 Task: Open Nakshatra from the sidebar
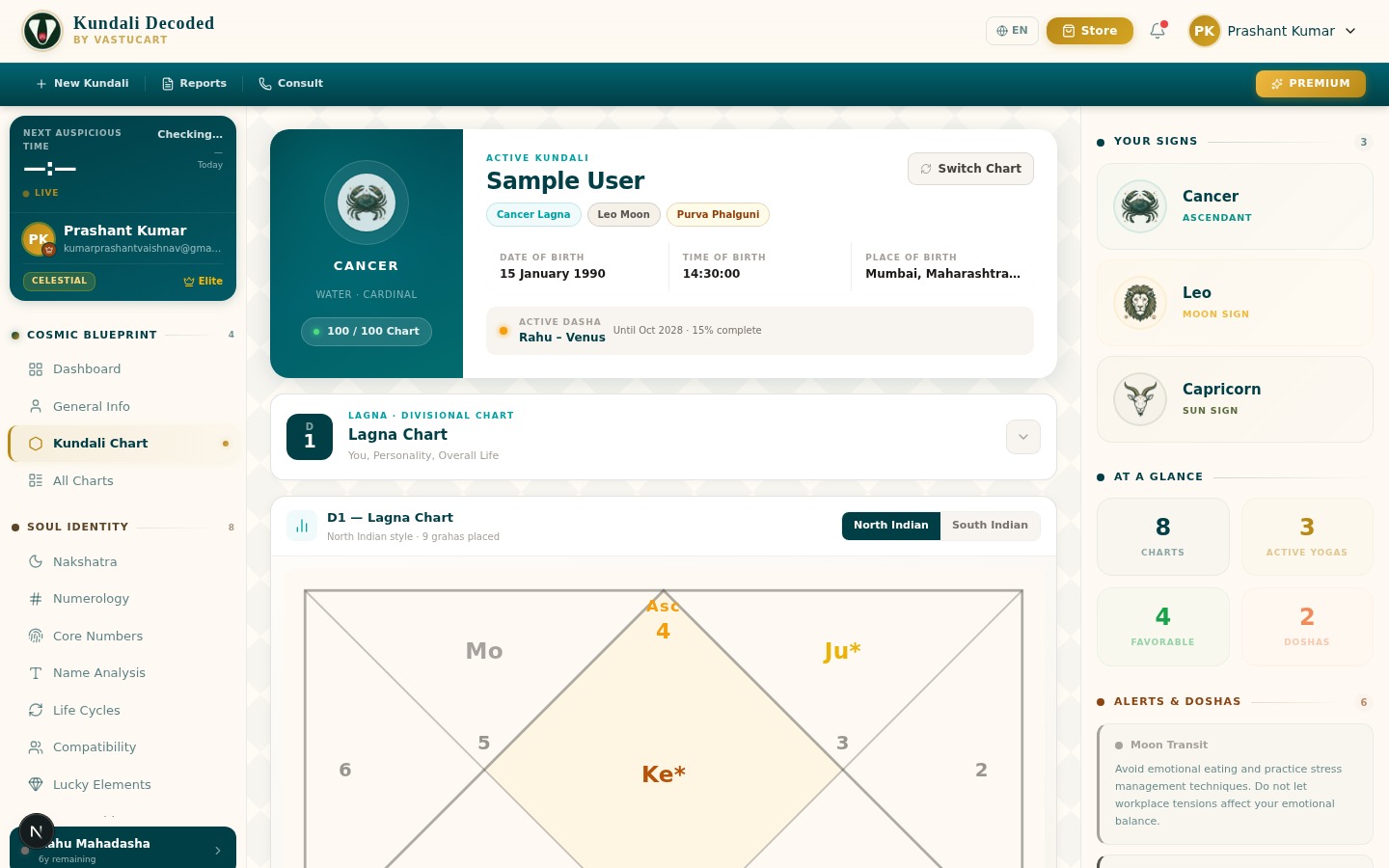(x=85, y=561)
